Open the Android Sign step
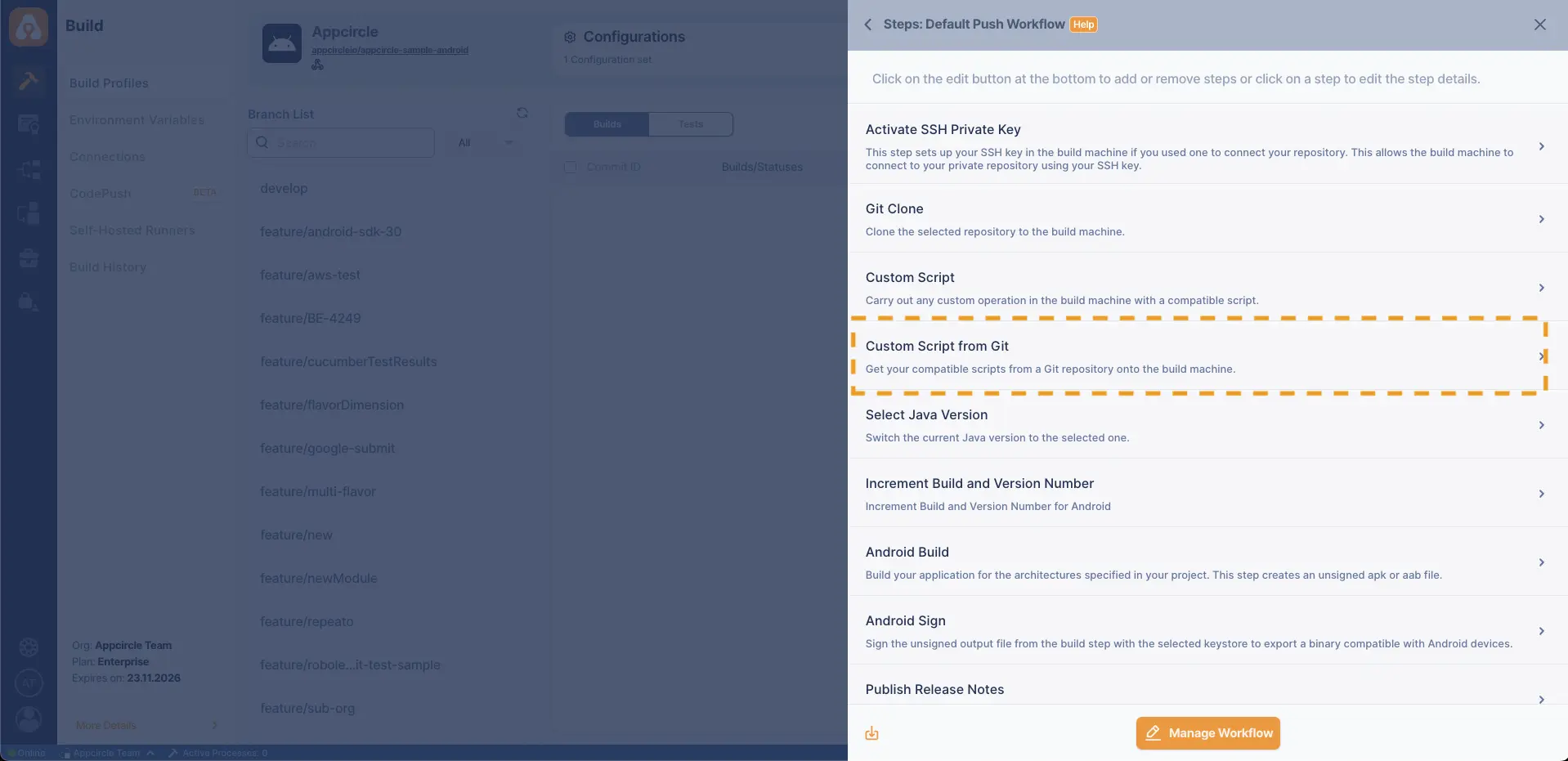 click(1207, 631)
